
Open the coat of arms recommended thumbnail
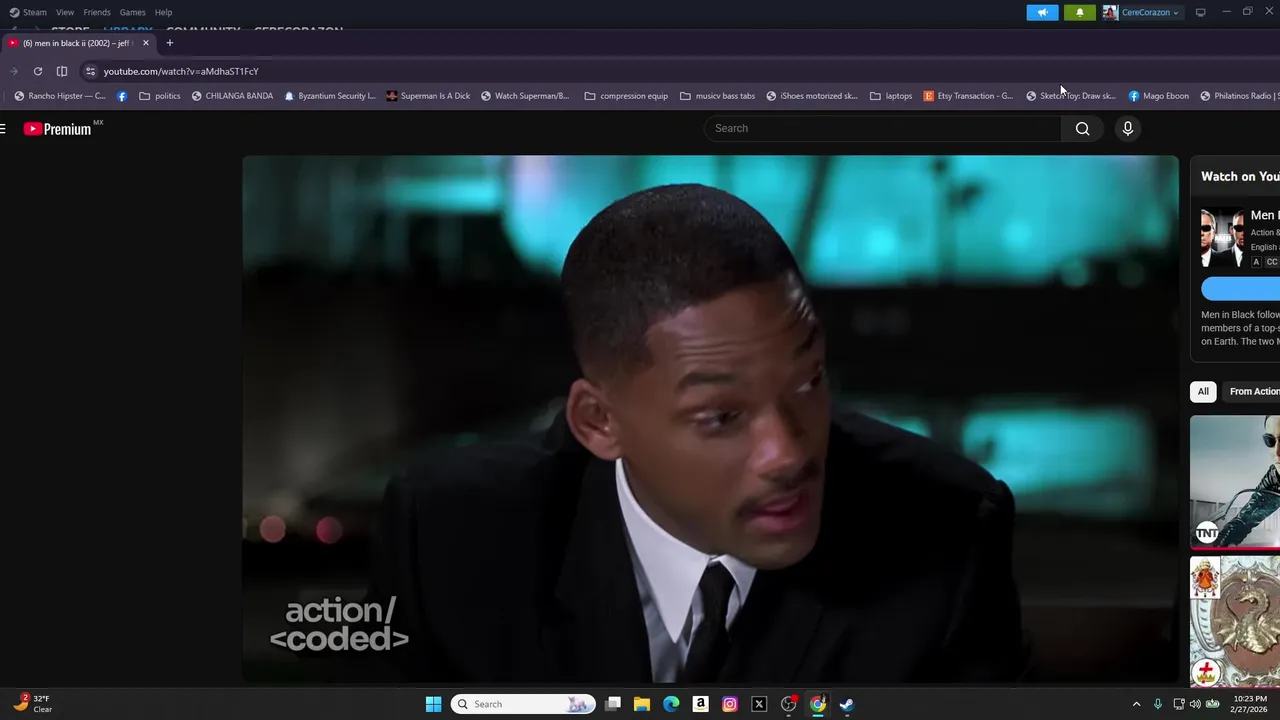click(x=1235, y=621)
